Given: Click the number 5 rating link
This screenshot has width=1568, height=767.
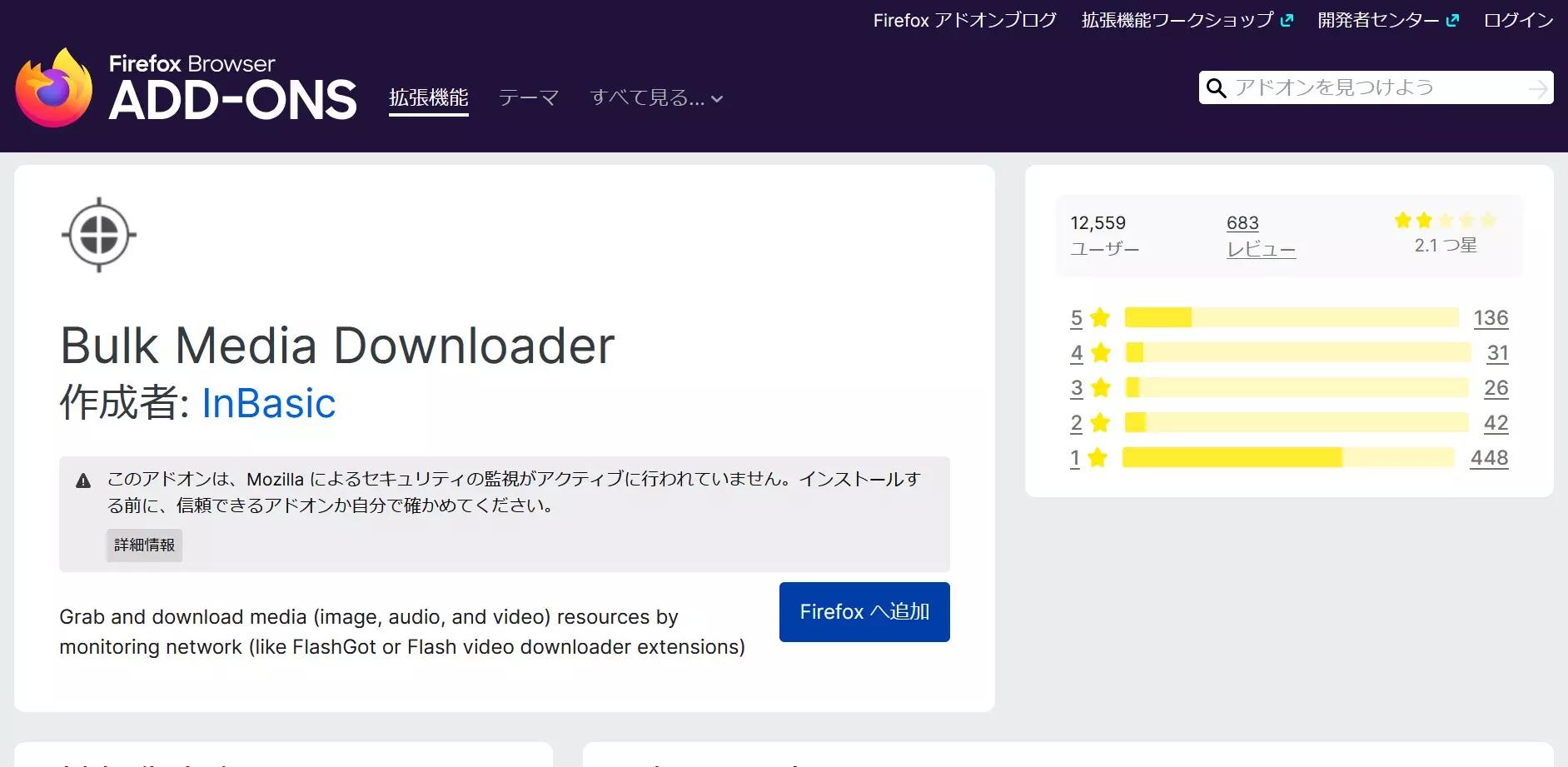Looking at the screenshot, I should tap(1077, 317).
